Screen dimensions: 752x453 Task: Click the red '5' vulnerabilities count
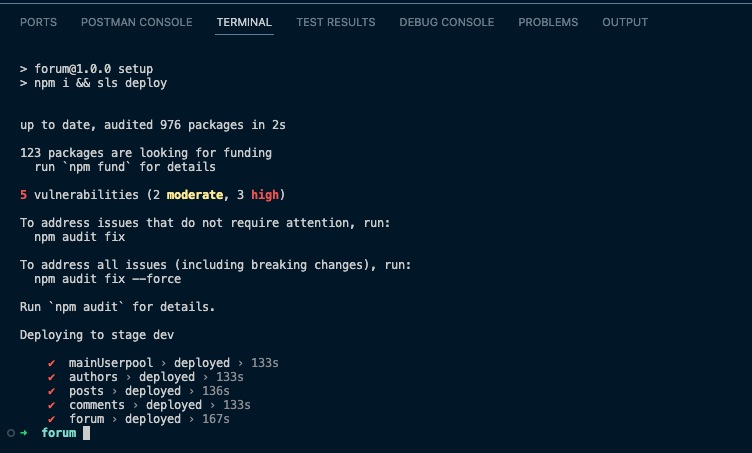pos(23,195)
